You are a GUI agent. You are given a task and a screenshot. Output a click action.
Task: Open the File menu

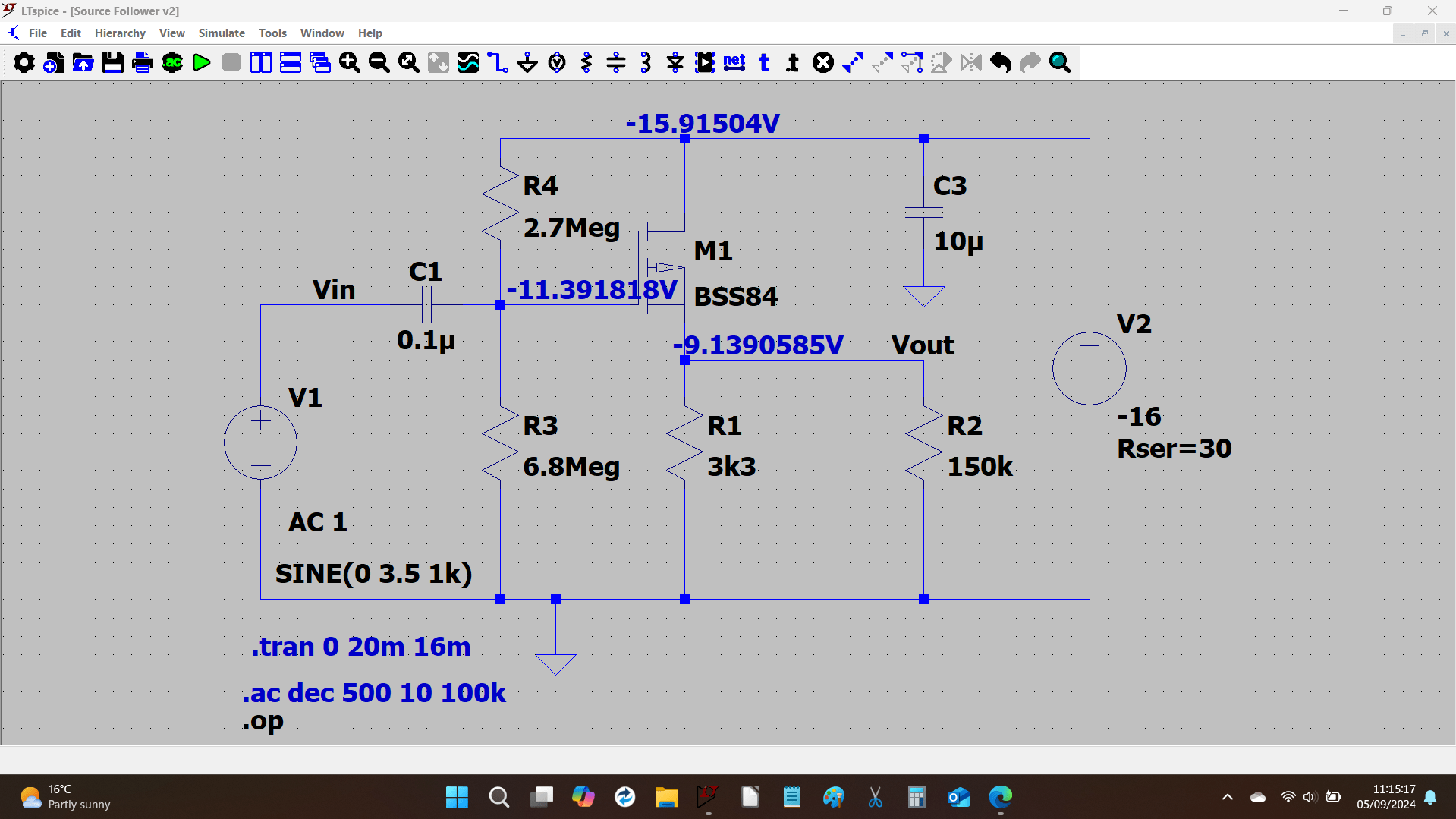(x=38, y=33)
